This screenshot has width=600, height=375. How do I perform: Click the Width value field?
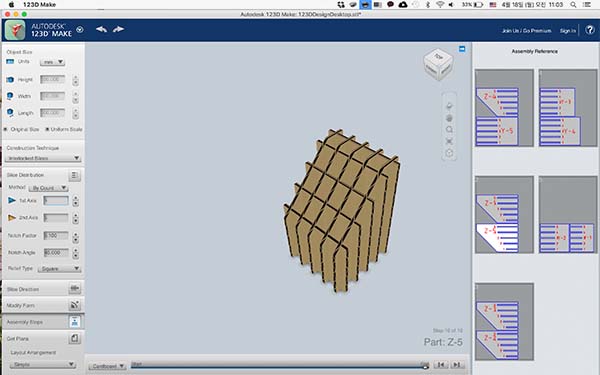[x=53, y=96]
